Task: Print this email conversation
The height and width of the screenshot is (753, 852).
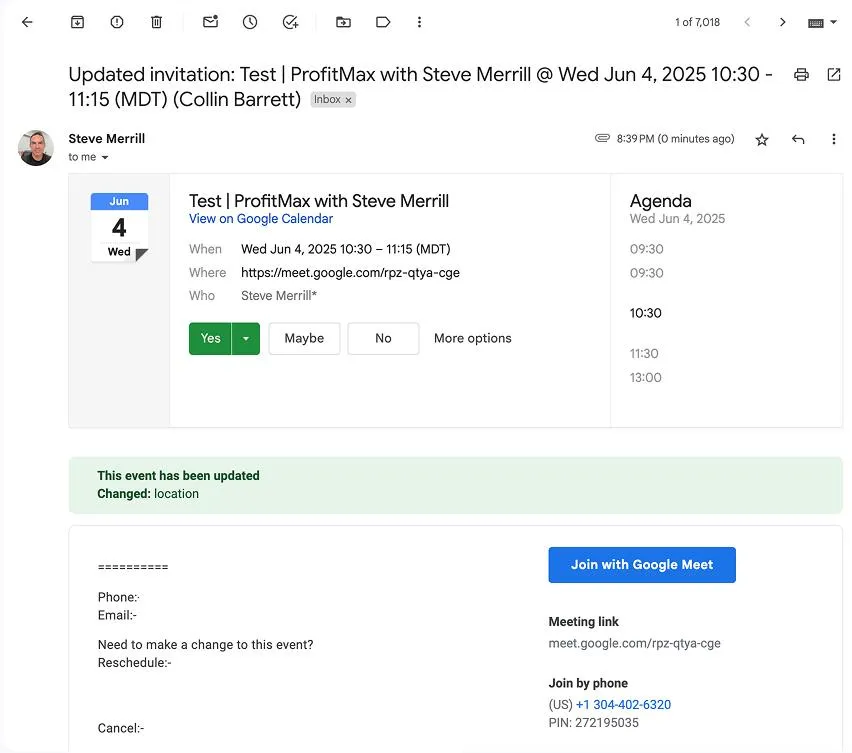Action: point(801,74)
